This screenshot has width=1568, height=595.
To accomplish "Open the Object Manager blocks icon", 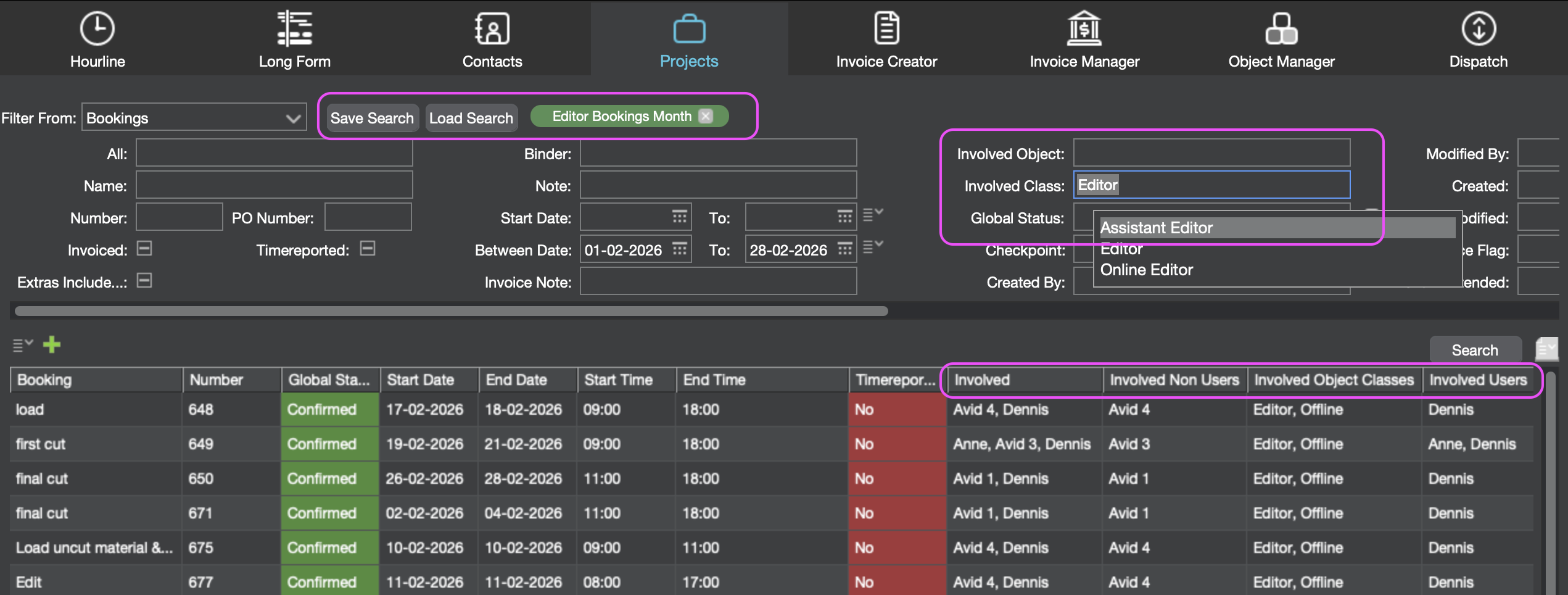I will click(1281, 29).
